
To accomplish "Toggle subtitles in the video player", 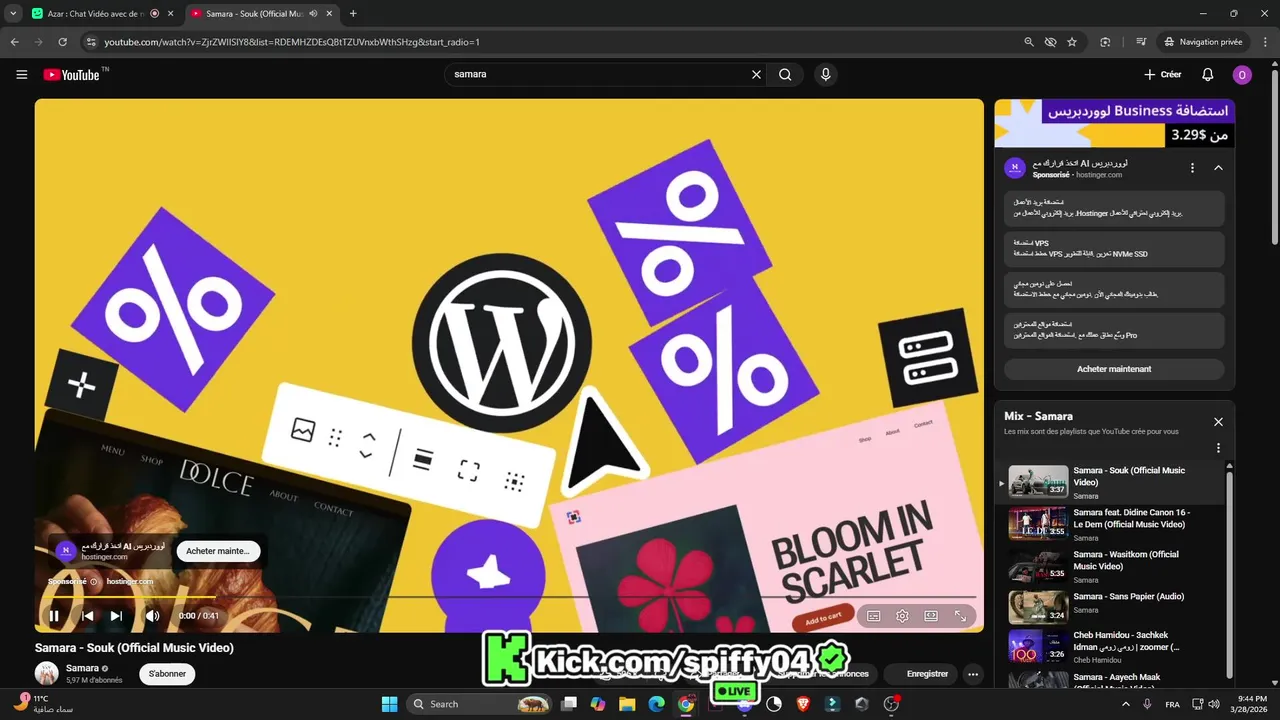I will pyautogui.click(x=874, y=616).
